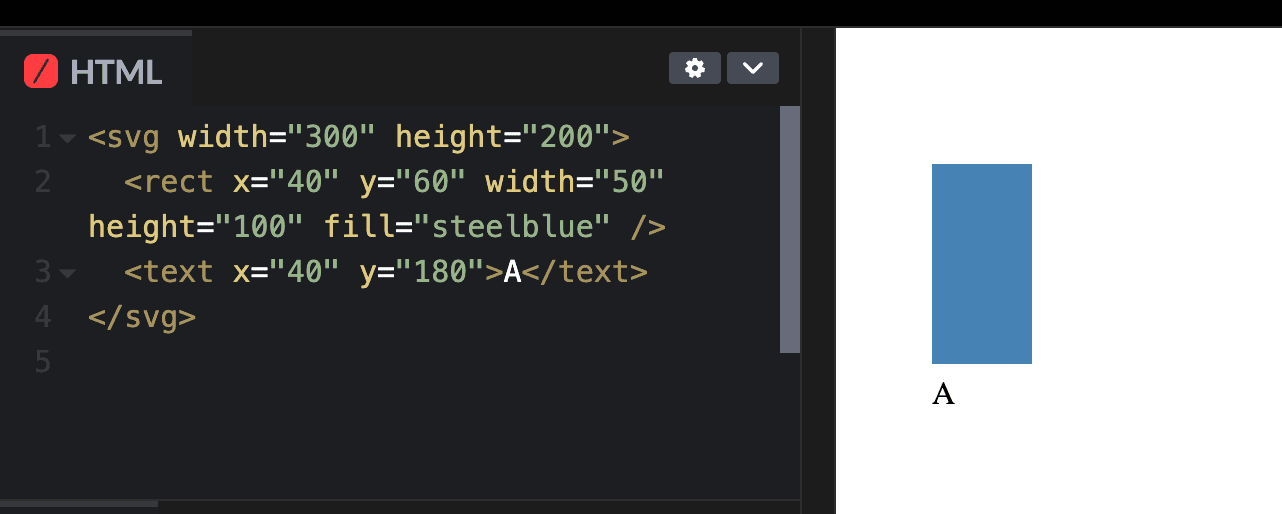Screen dimensions: 1282x514
Task: Click line number 5 in gutter
Action: click(42, 362)
